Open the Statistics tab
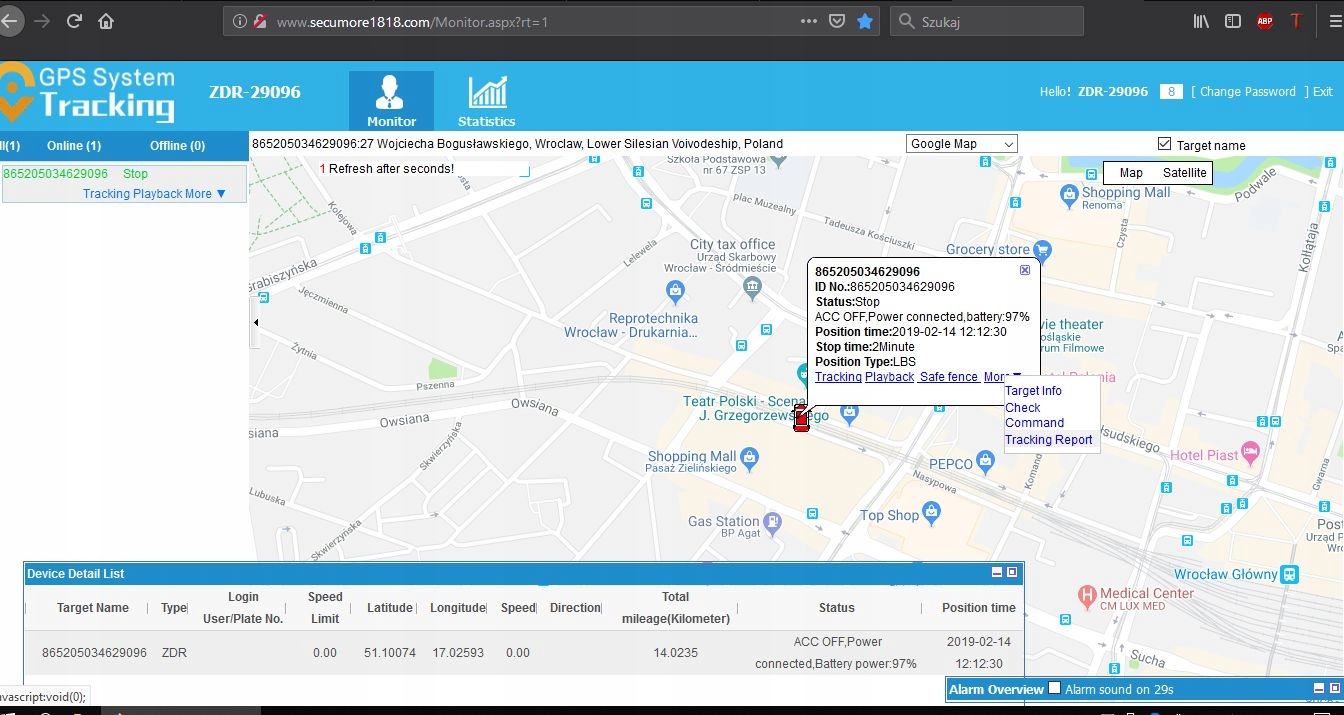 click(487, 101)
